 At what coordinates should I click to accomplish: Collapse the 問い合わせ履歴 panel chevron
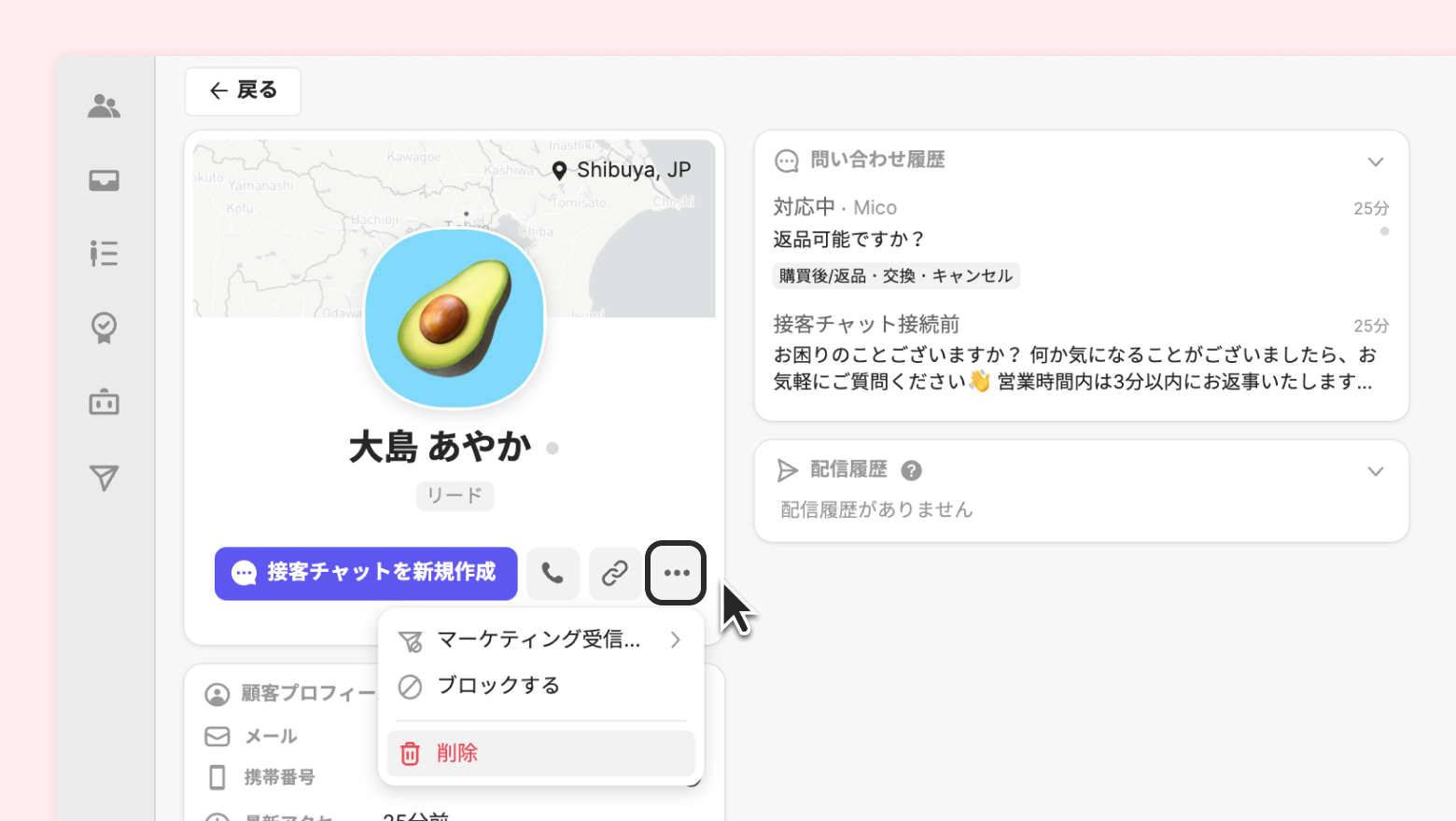1375,161
